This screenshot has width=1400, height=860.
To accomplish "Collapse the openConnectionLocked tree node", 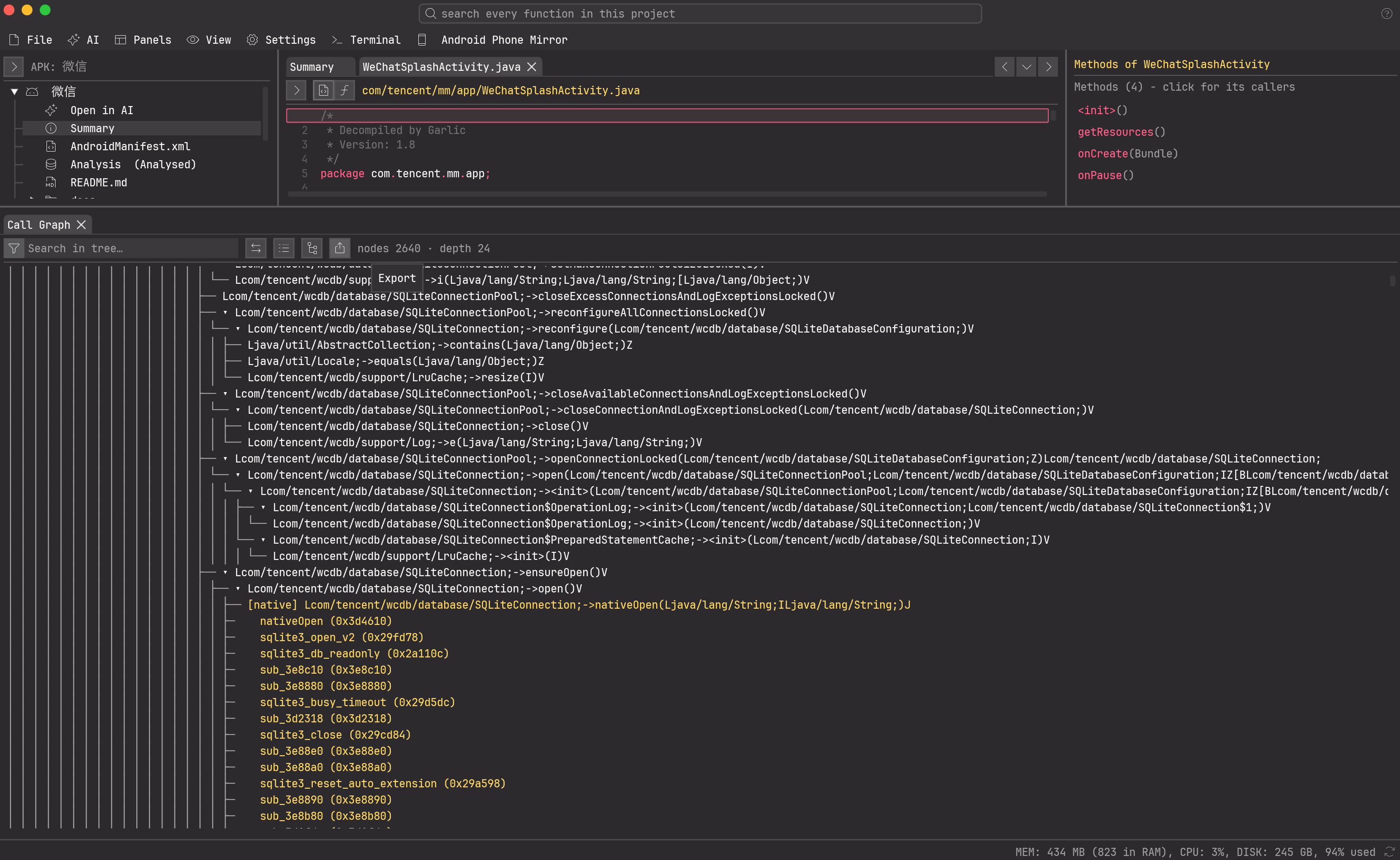I will click(x=225, y=458).
